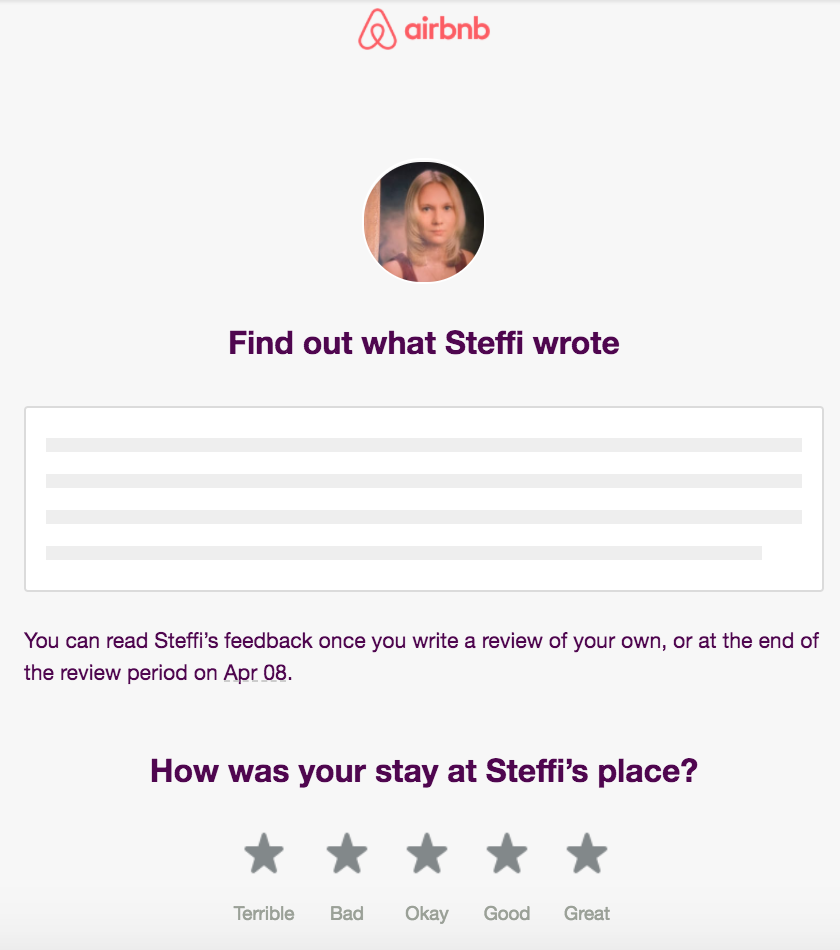Click 'Find out what Steffi wrote' heading
The image size is (840, 950).
point(424,343)
